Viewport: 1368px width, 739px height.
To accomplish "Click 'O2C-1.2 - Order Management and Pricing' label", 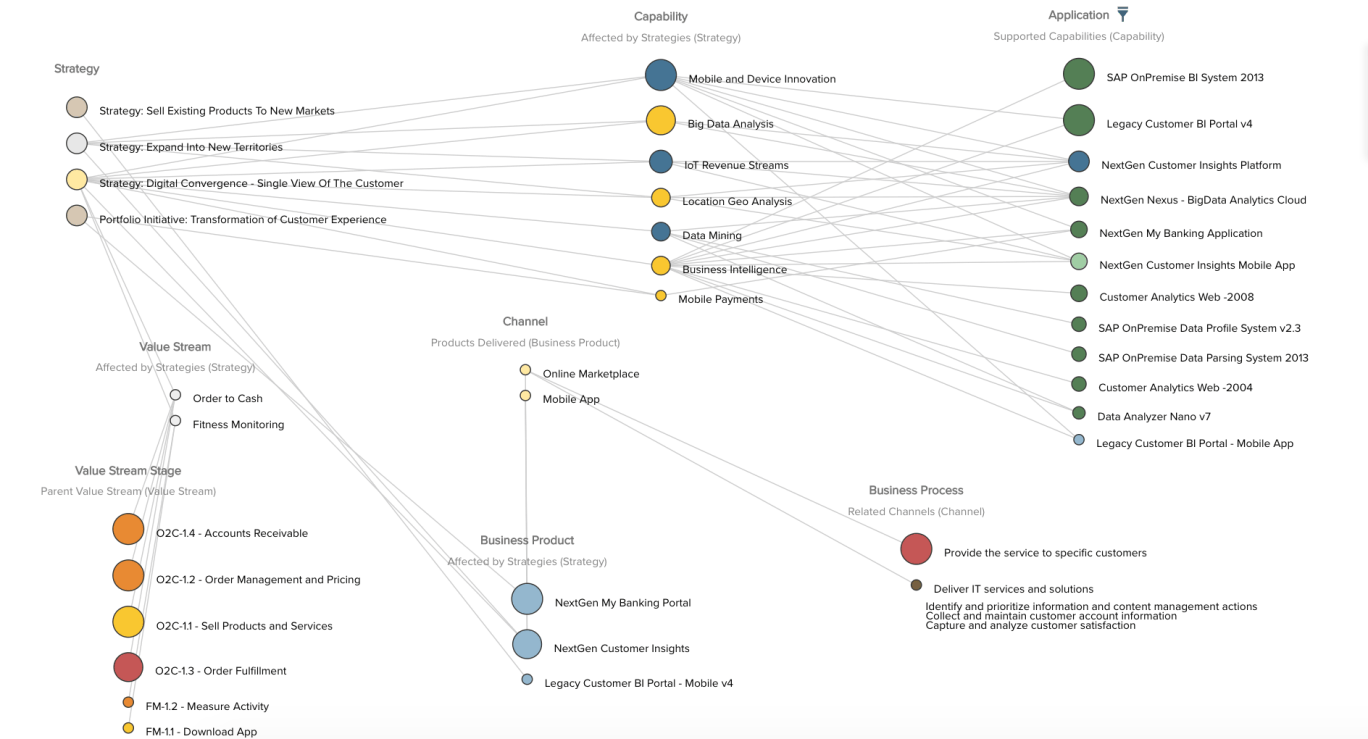I will (x=258, y=580).
